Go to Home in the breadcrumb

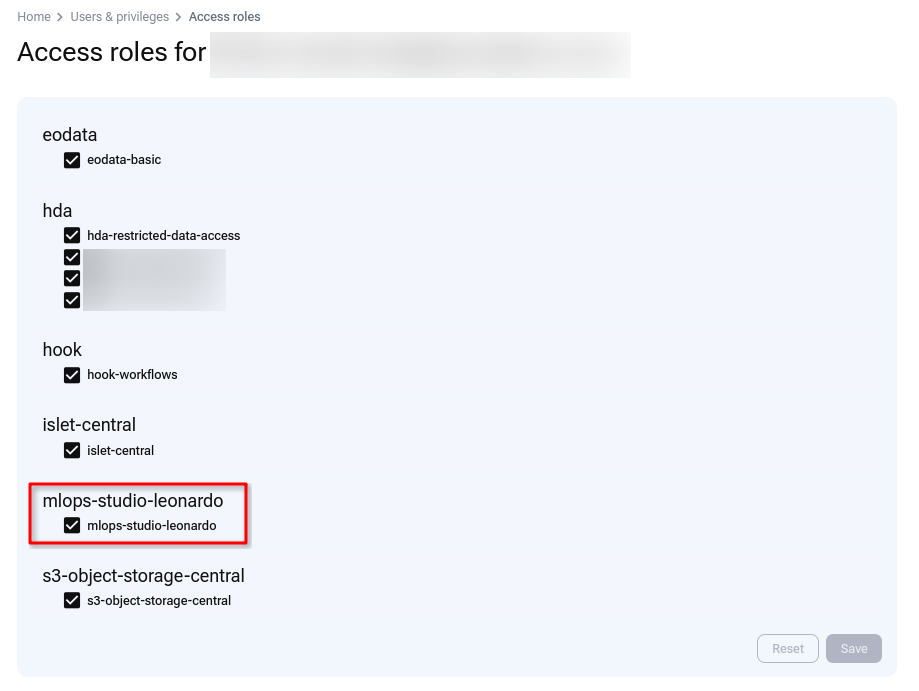tap(34, 17)
